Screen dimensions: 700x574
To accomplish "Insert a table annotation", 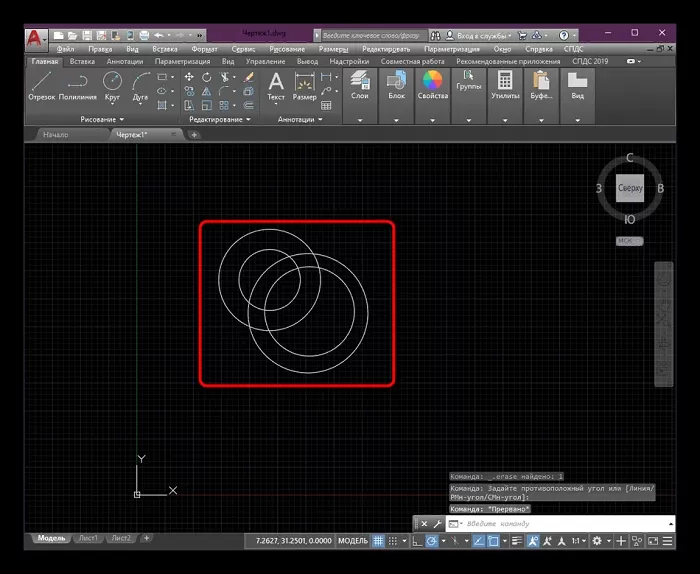I will click(x=326, y=106).
